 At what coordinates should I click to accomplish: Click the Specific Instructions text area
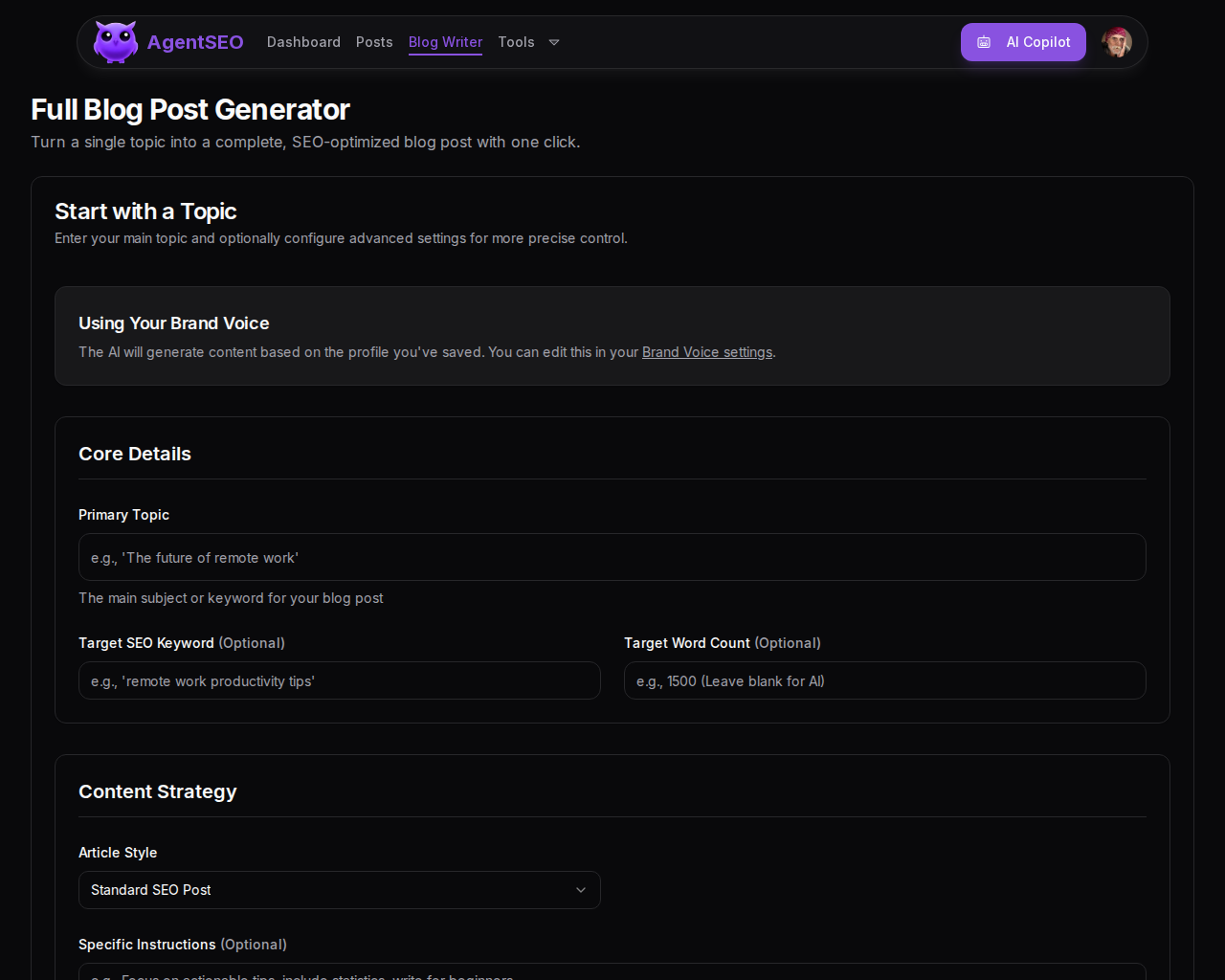[612, 972]
